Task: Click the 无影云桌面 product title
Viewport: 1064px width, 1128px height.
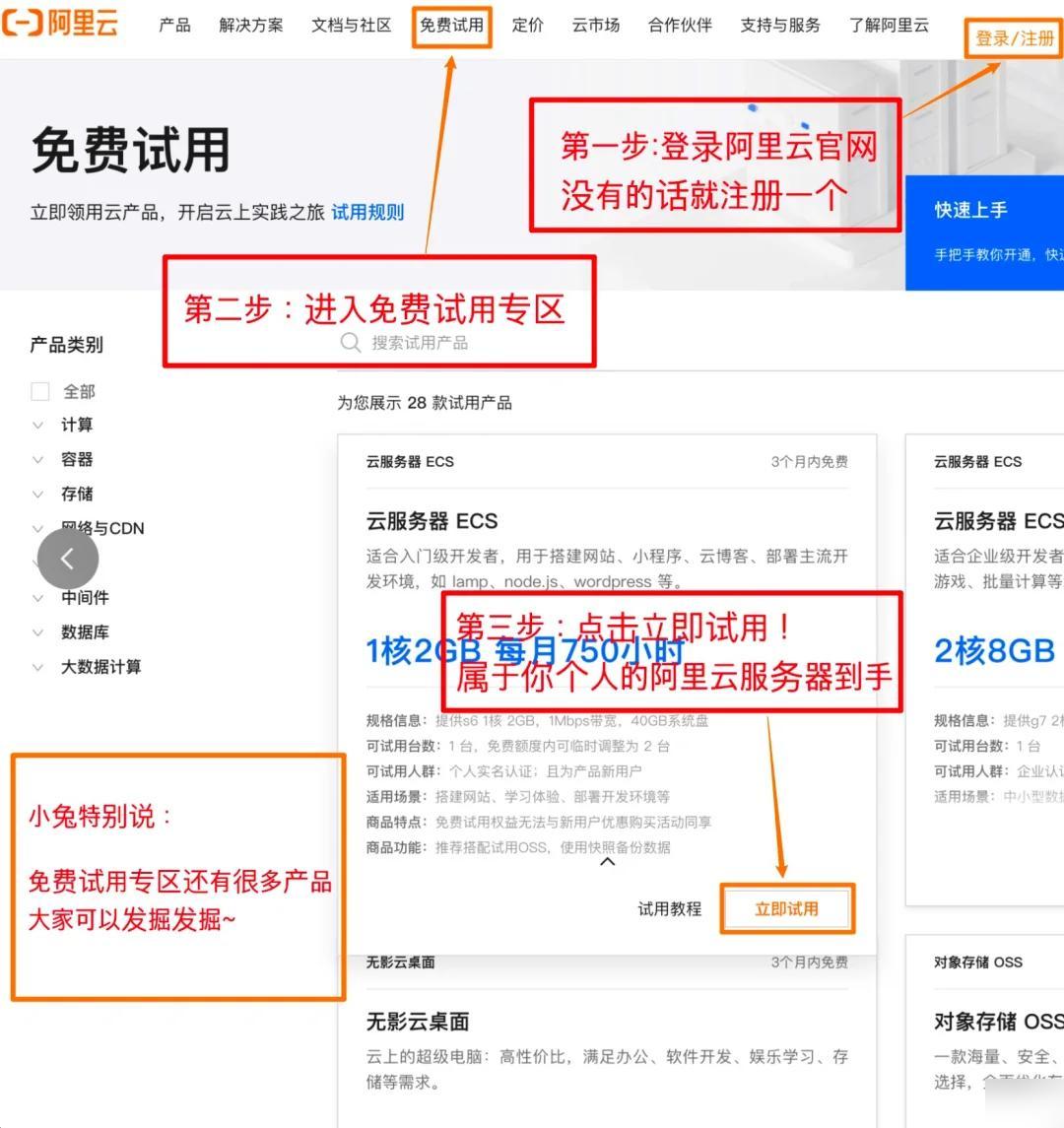Action: (x=418, y=1022)
